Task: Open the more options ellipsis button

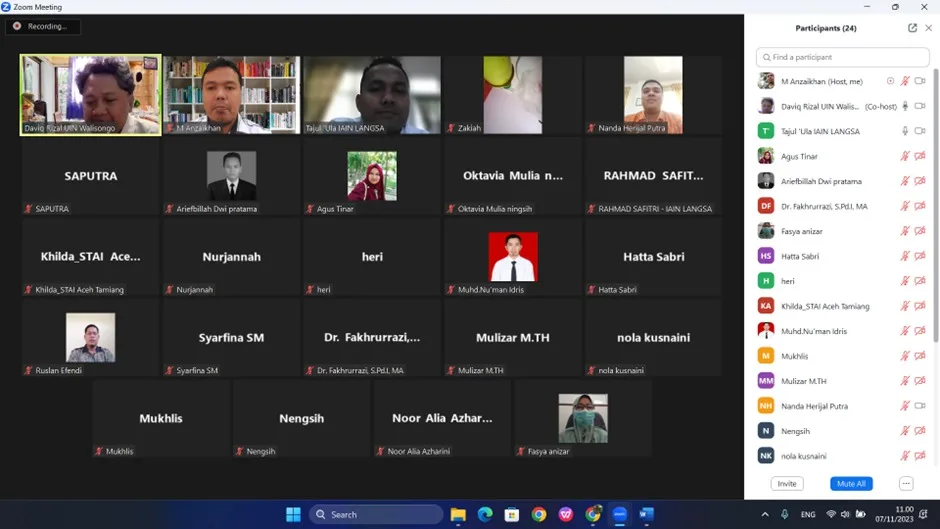Action: click(906, 483)
